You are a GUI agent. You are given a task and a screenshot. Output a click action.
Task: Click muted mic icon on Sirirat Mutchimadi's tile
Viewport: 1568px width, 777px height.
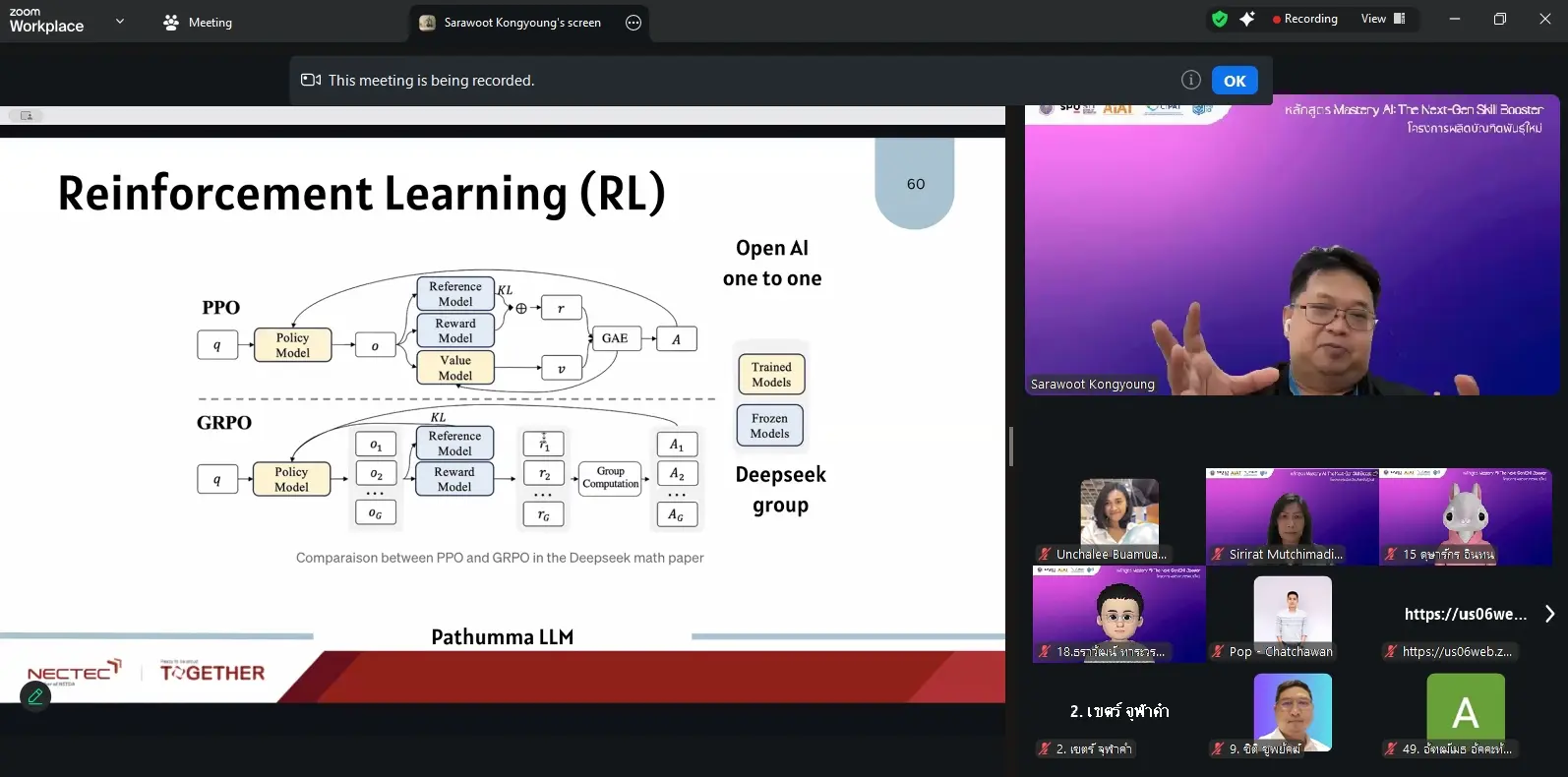[x=1218, y=555]
